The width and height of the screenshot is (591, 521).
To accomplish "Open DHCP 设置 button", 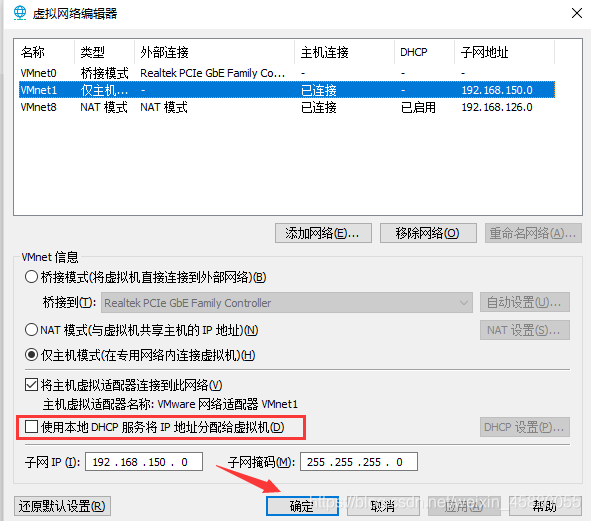I will [x=524, y=427].
